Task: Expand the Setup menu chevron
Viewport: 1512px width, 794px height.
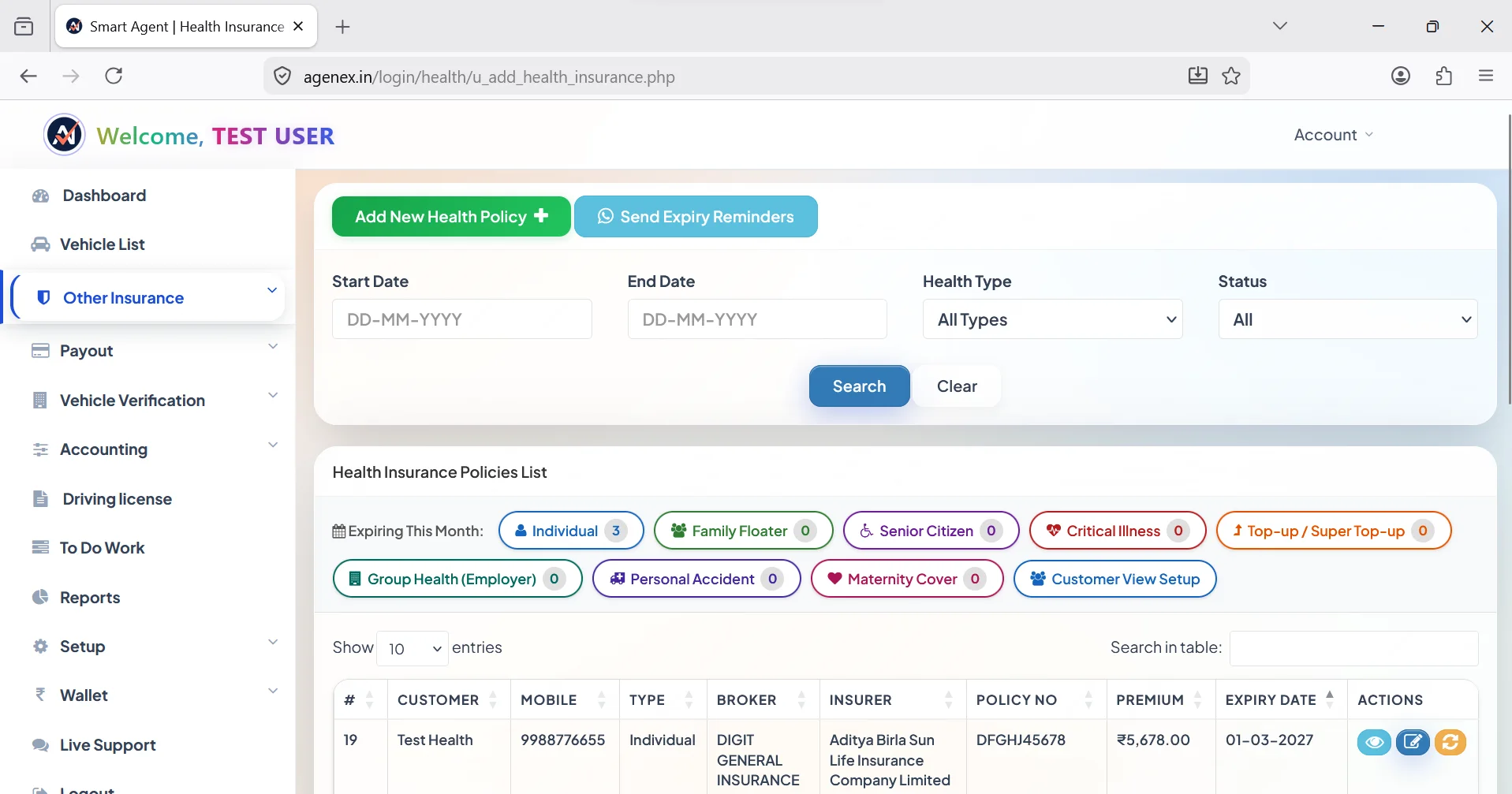Action: click(x=273, y=642)
